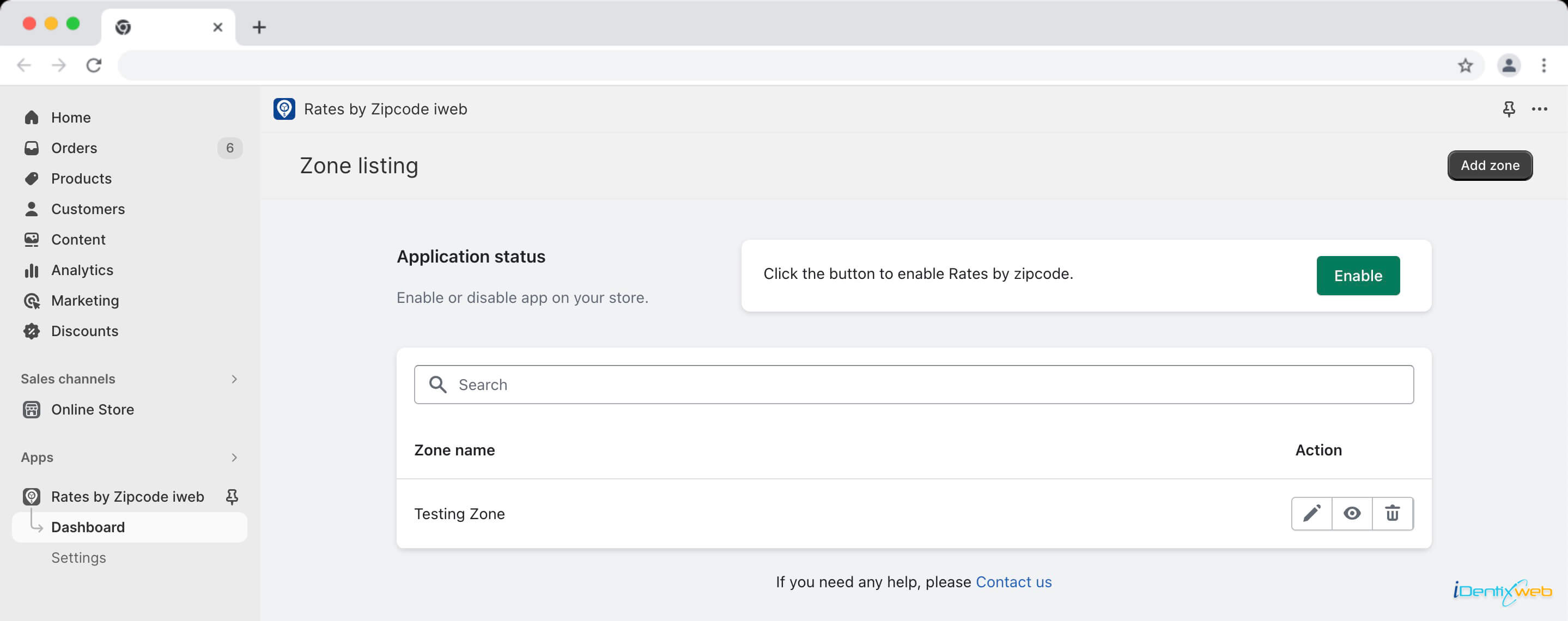Go to Products page
1568x621 pixels.
pyautogui.click(x=81, y=178)
